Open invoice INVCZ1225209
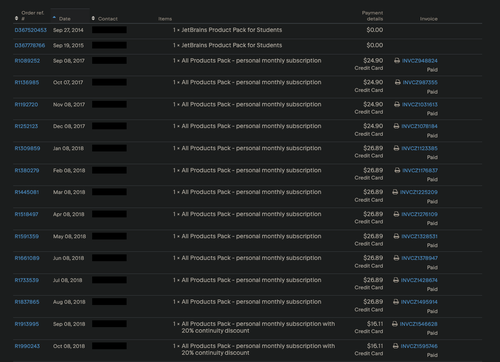The height and width of the screenshot is (362, 500). [419, 192]
